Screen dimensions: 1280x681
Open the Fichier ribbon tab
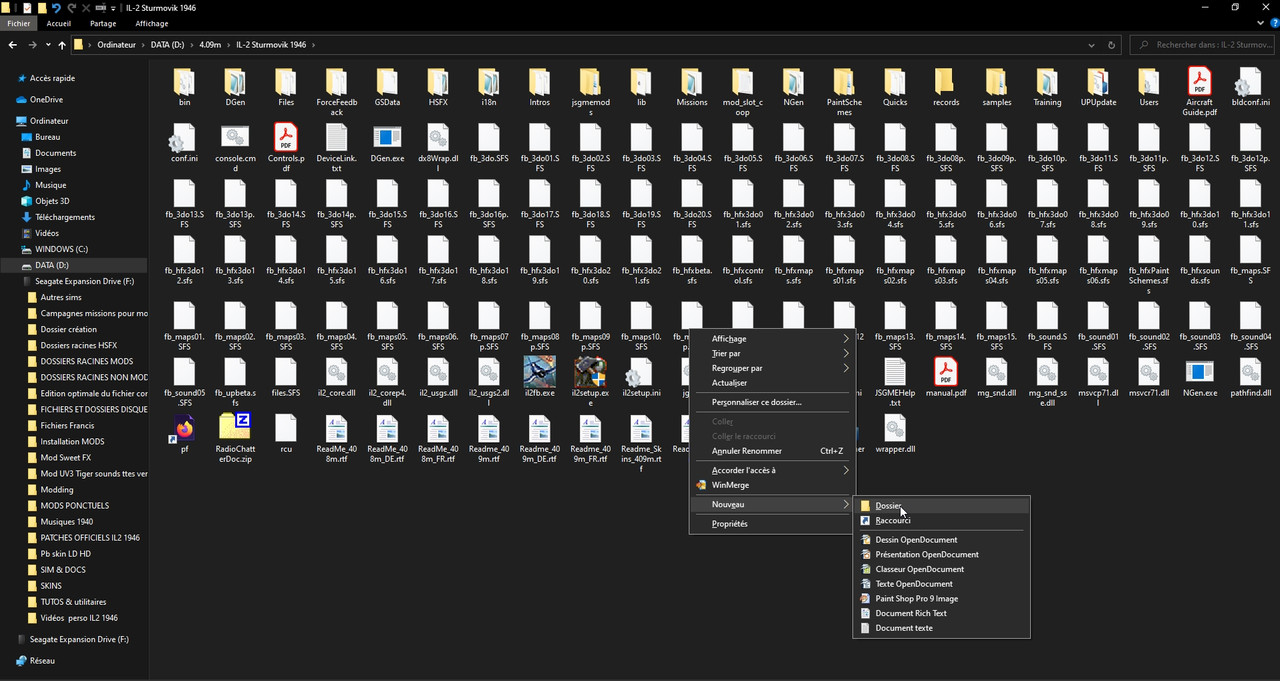(x=18, y=23)
